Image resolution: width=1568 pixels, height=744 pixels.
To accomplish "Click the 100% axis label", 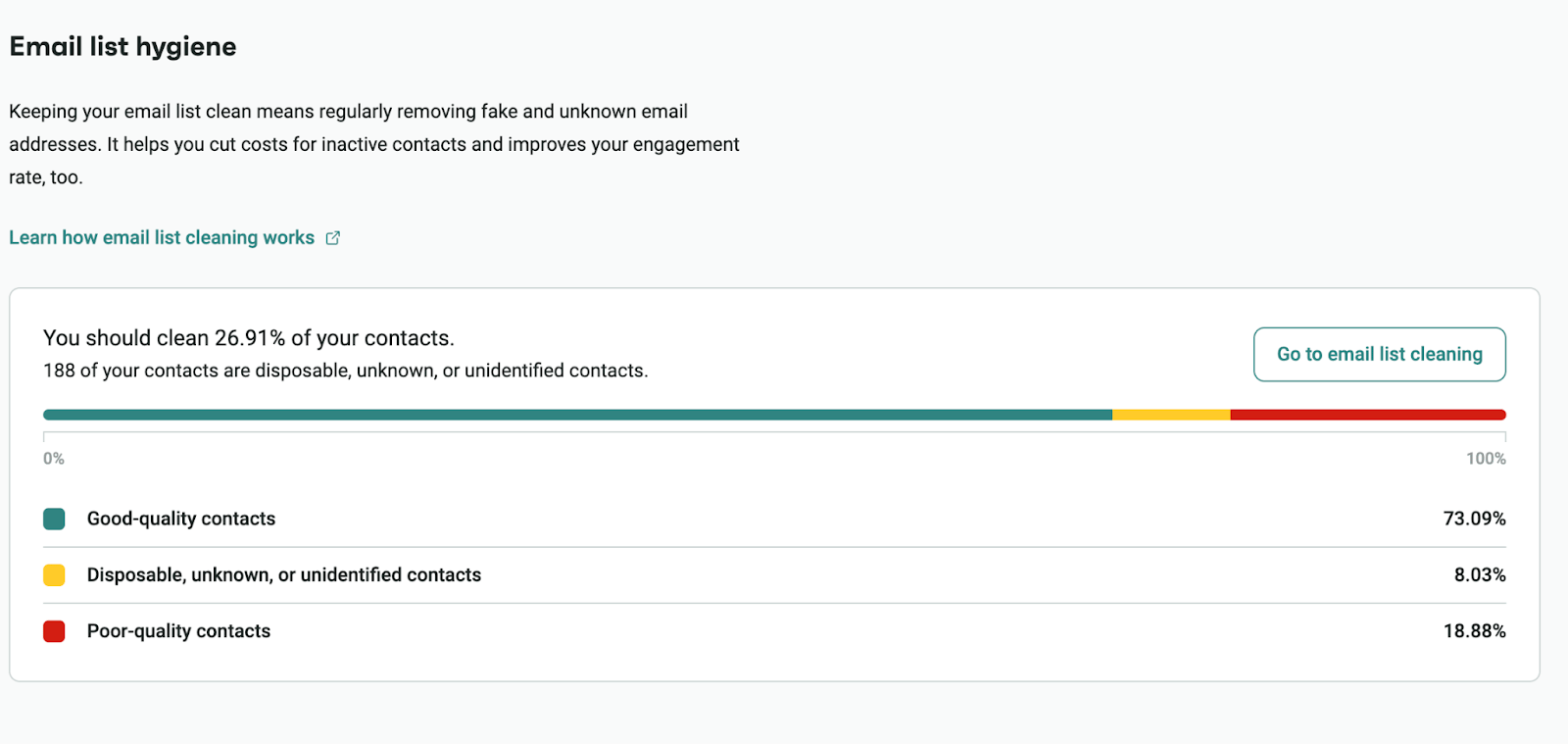I will (x=1486, y=459).
